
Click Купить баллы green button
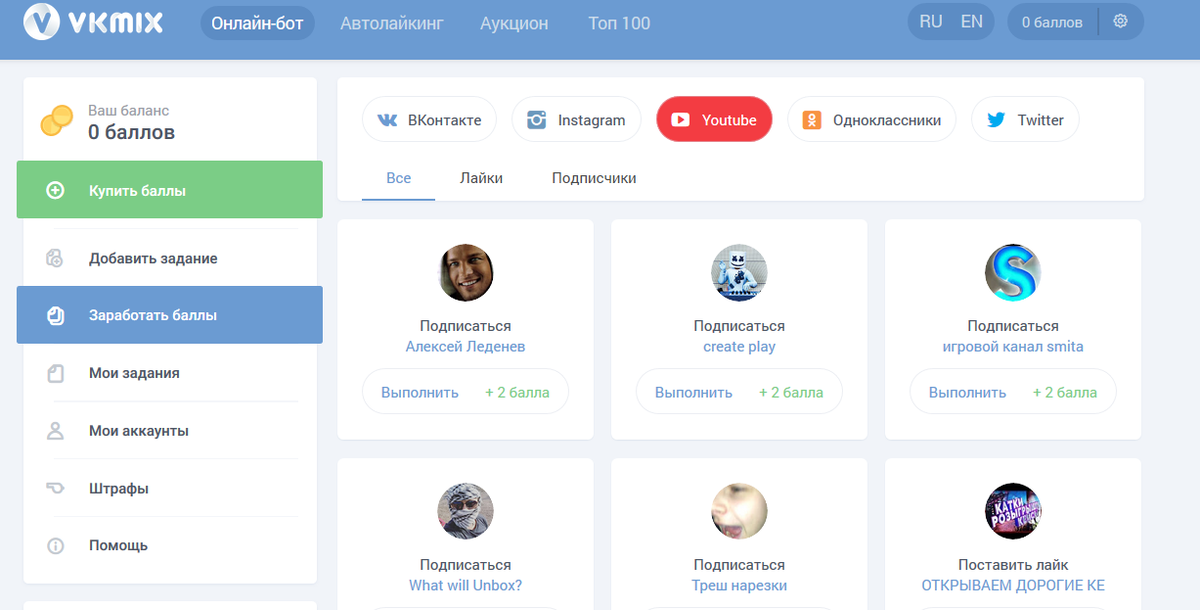[x=170, y=190]
